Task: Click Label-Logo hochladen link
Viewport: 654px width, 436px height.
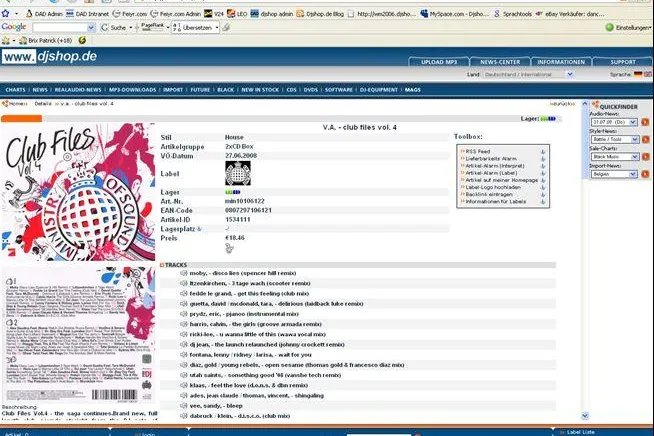Action: tap(493, 187)
